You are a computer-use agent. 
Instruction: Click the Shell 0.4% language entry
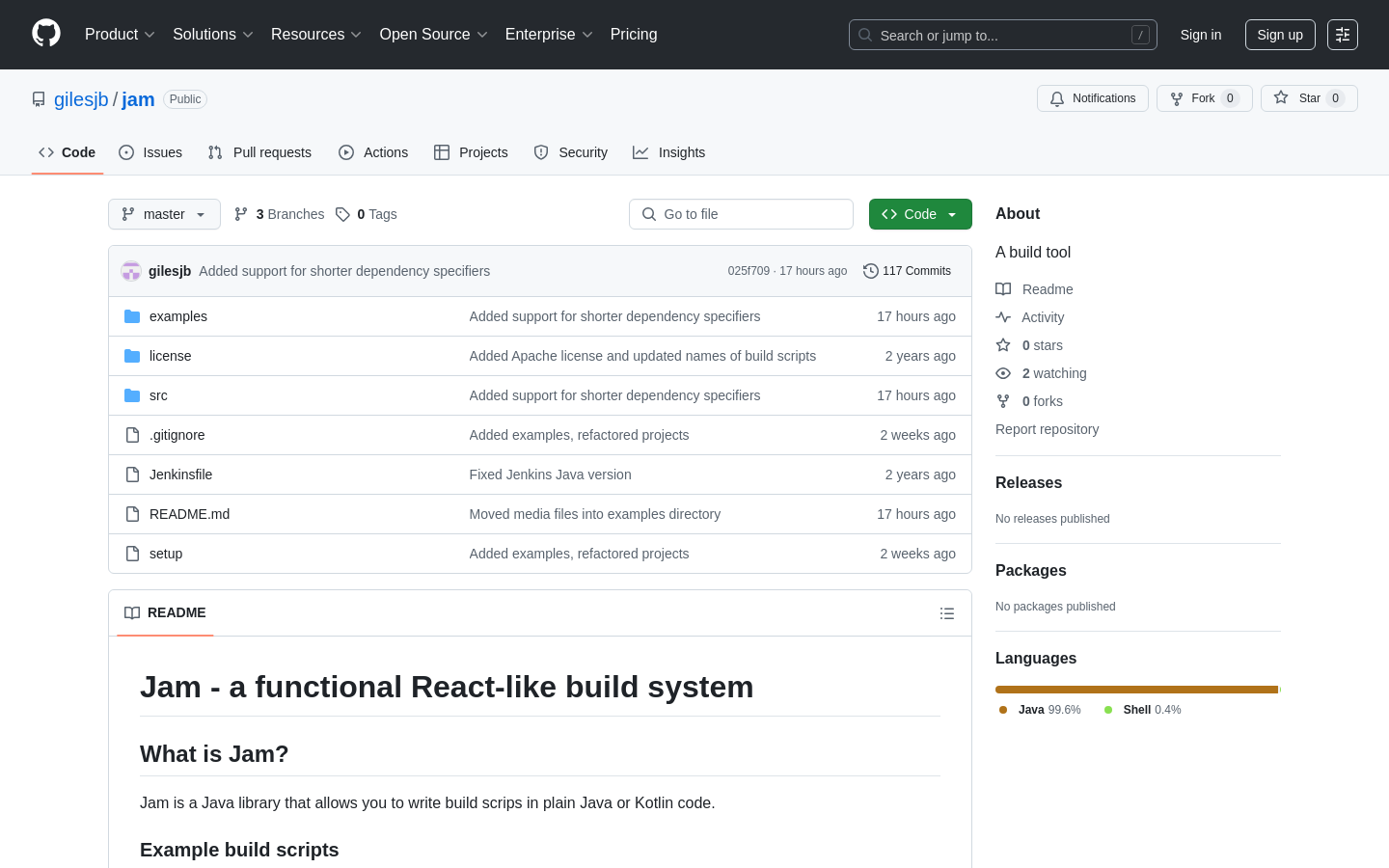1142,710
